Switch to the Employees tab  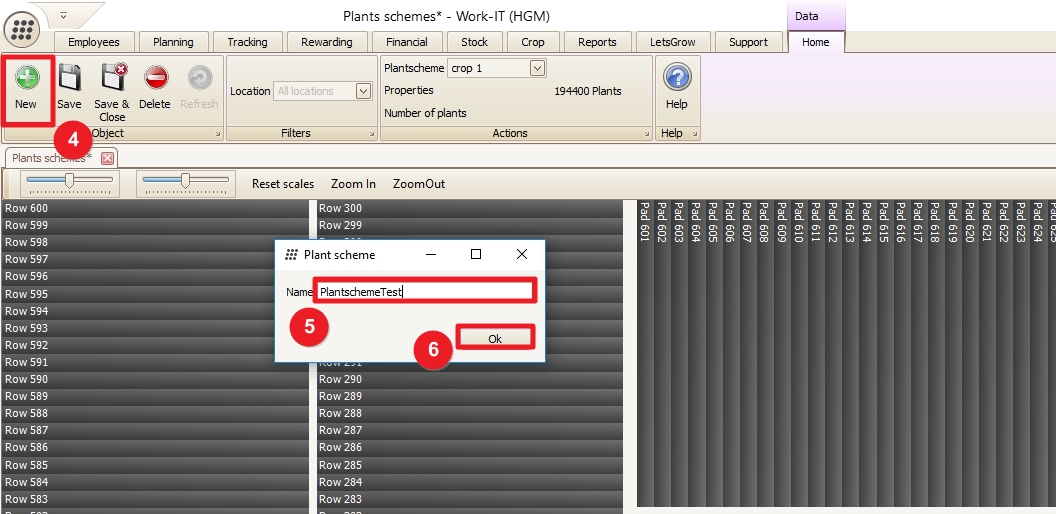point(94,42)
